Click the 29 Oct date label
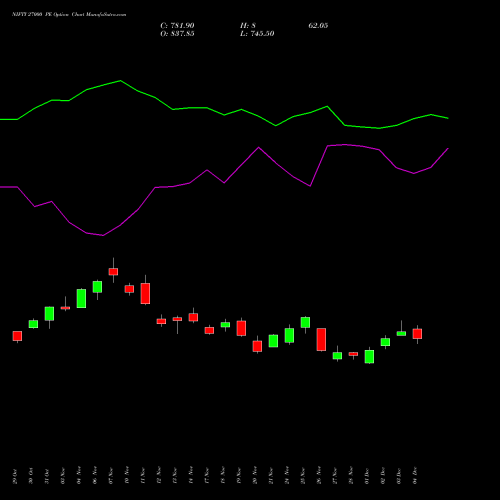500x500 pixels. (15, 476)
